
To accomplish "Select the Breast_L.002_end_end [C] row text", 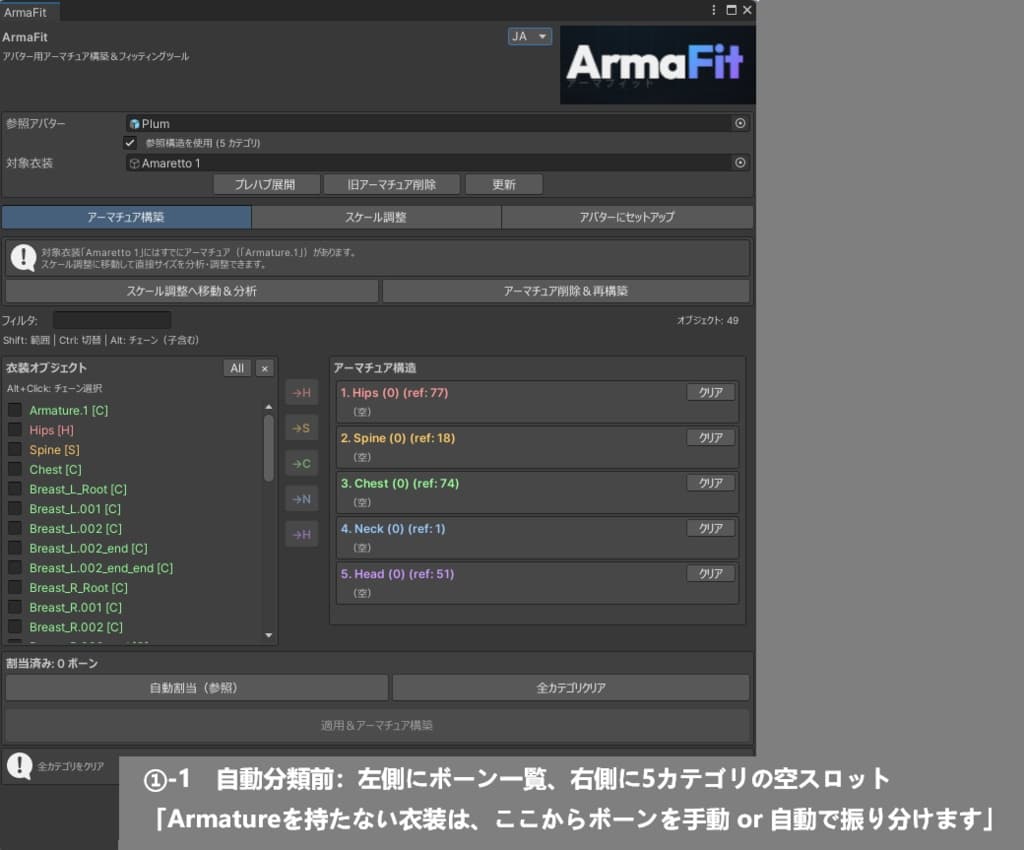I will click(101, 568).
